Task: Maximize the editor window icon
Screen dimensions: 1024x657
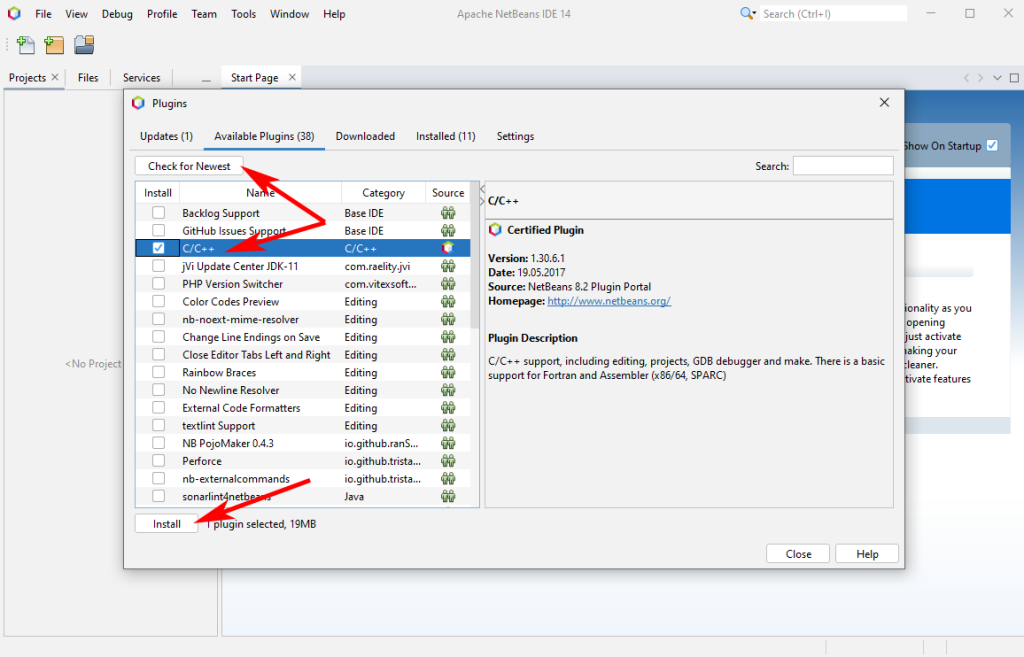Action: click(x=1014, y=78)
